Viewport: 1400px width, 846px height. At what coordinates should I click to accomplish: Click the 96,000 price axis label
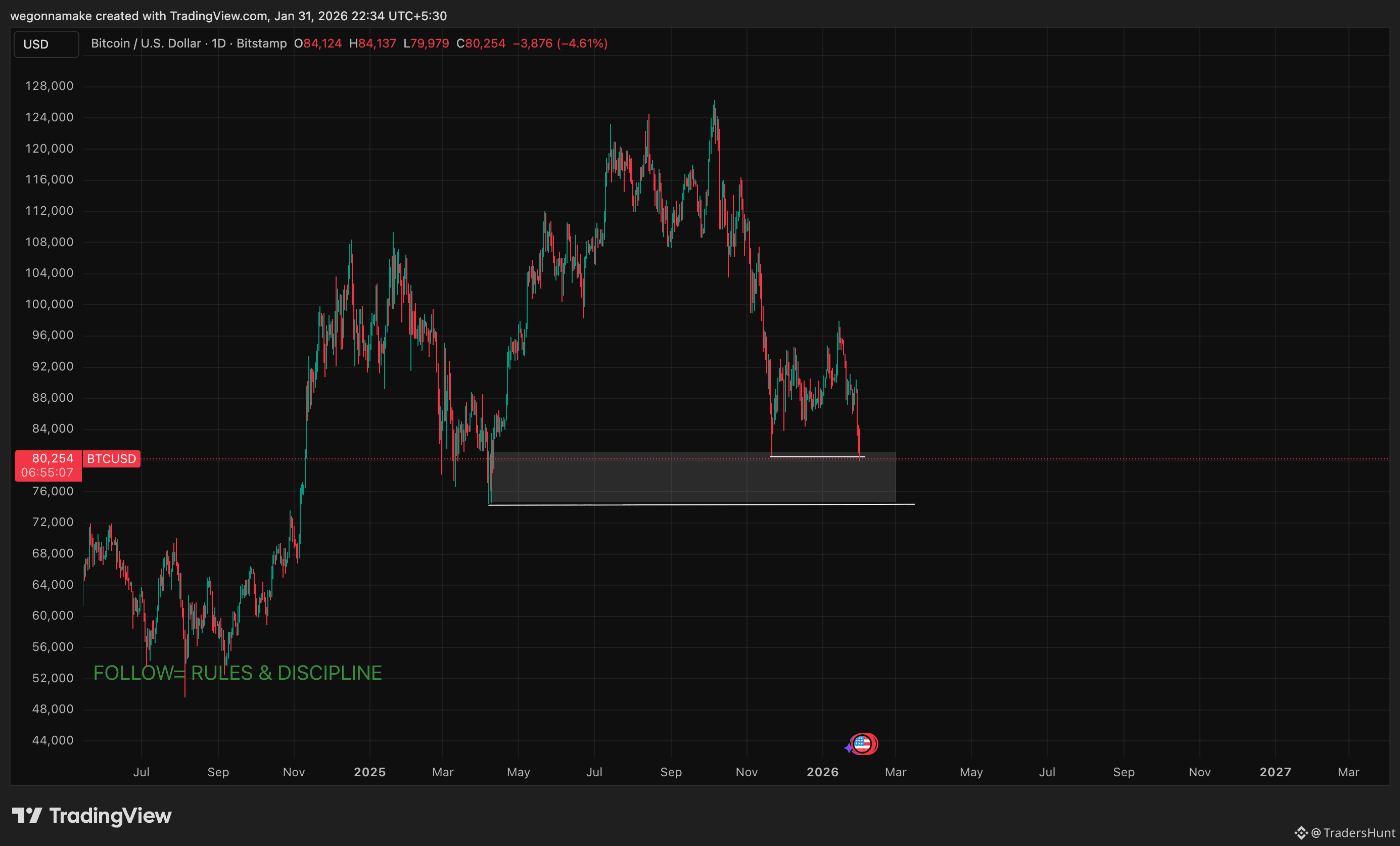[x=53, y=335]
